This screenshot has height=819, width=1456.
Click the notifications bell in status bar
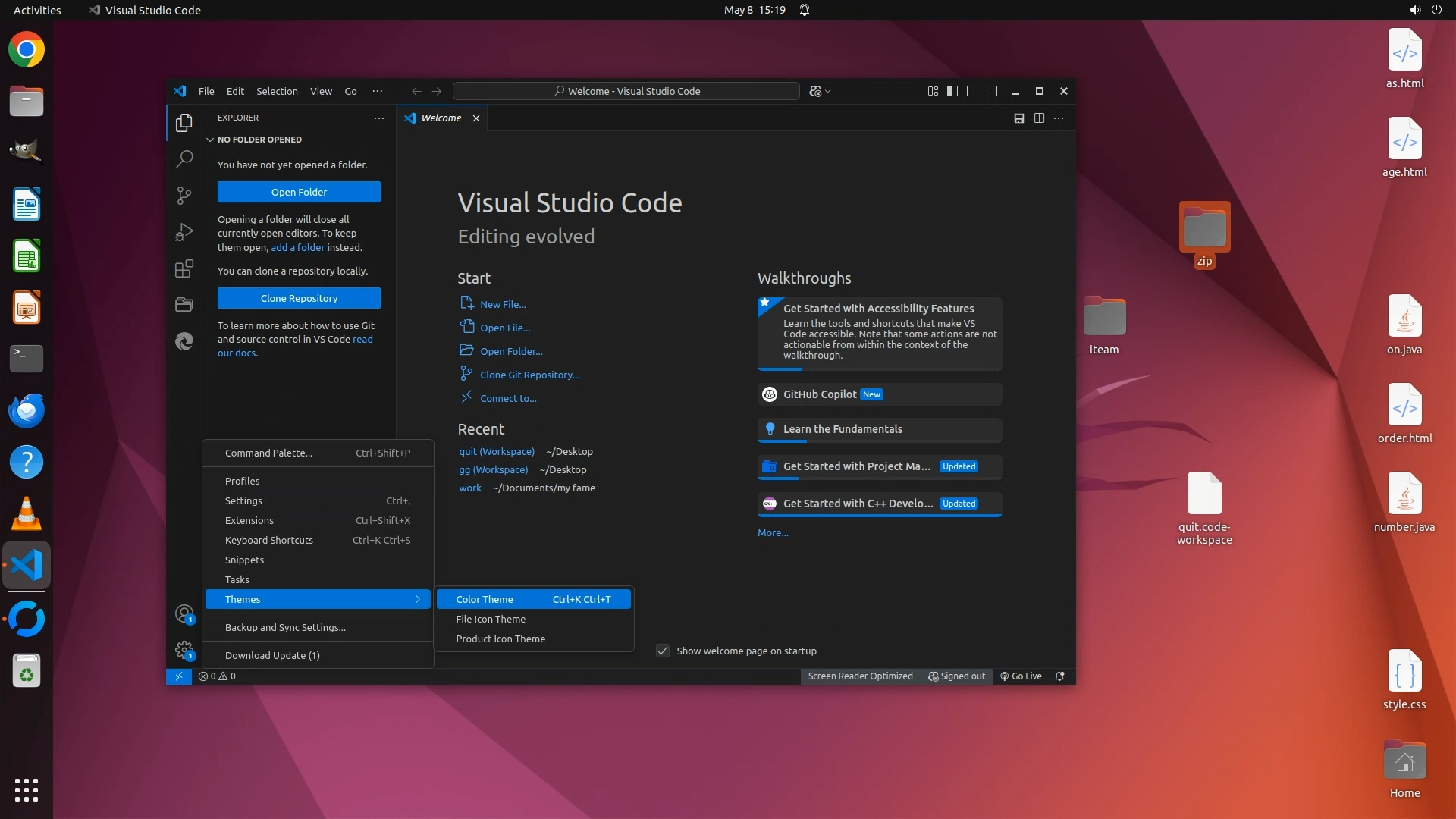tap(1060, 676)
